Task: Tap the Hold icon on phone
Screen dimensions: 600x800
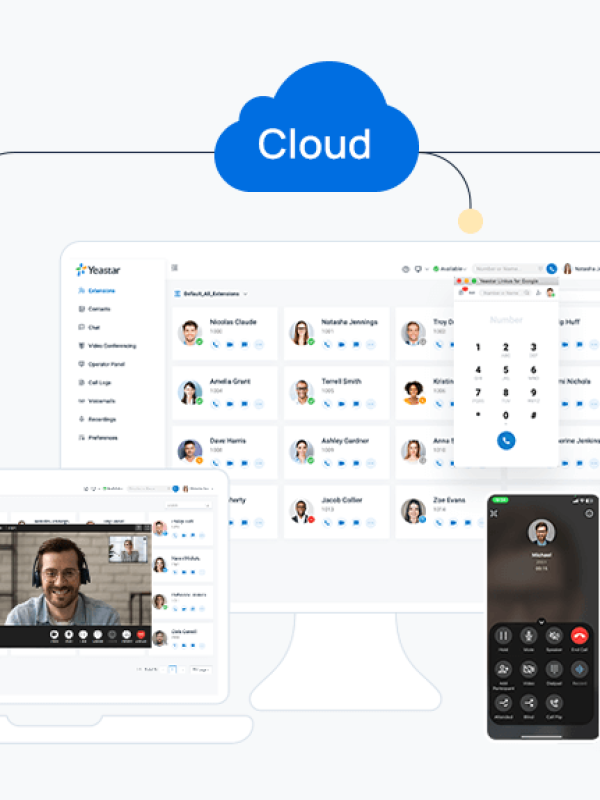Action: click(503, 636)
